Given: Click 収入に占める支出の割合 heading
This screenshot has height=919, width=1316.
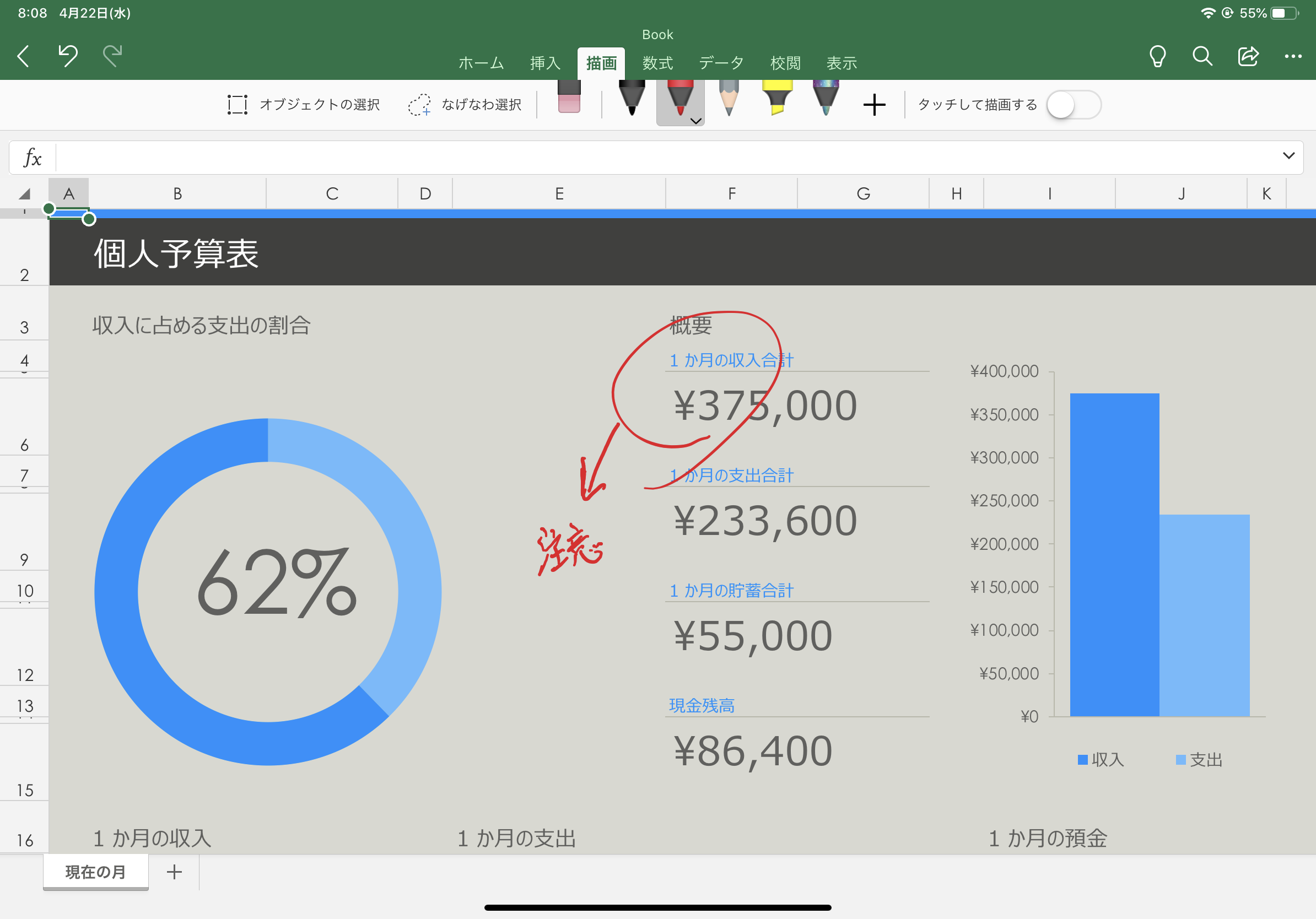Looking at the screenshot, I should click(202, 326).
